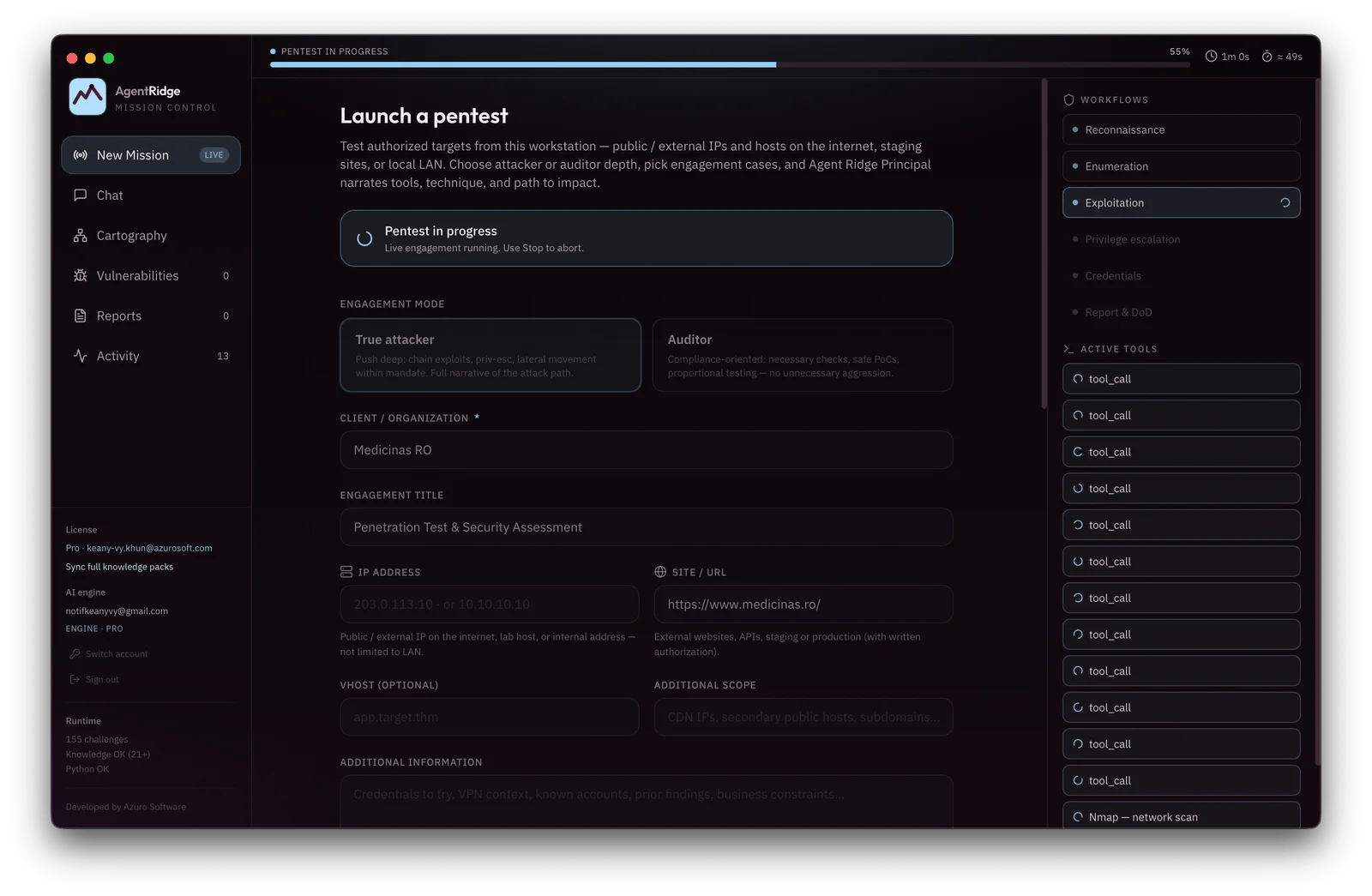
Task: Click the server icon beside IP Address label
Action: [x=346, y=572]
